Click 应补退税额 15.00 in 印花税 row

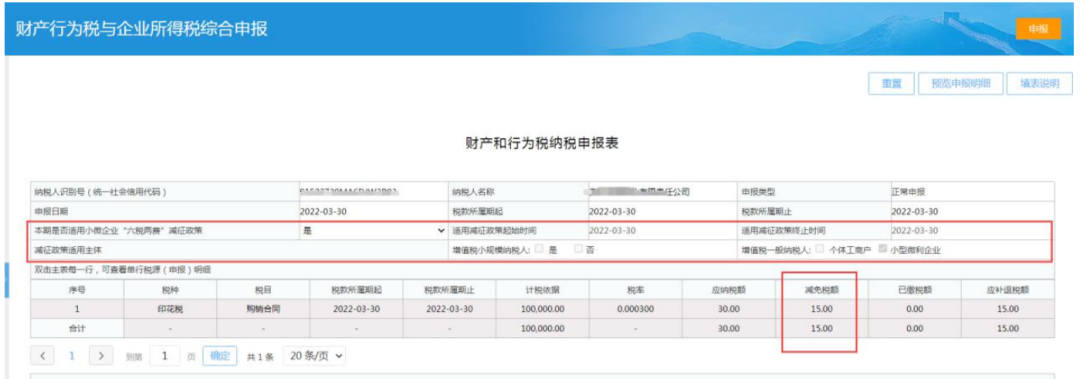(1008, 309)
